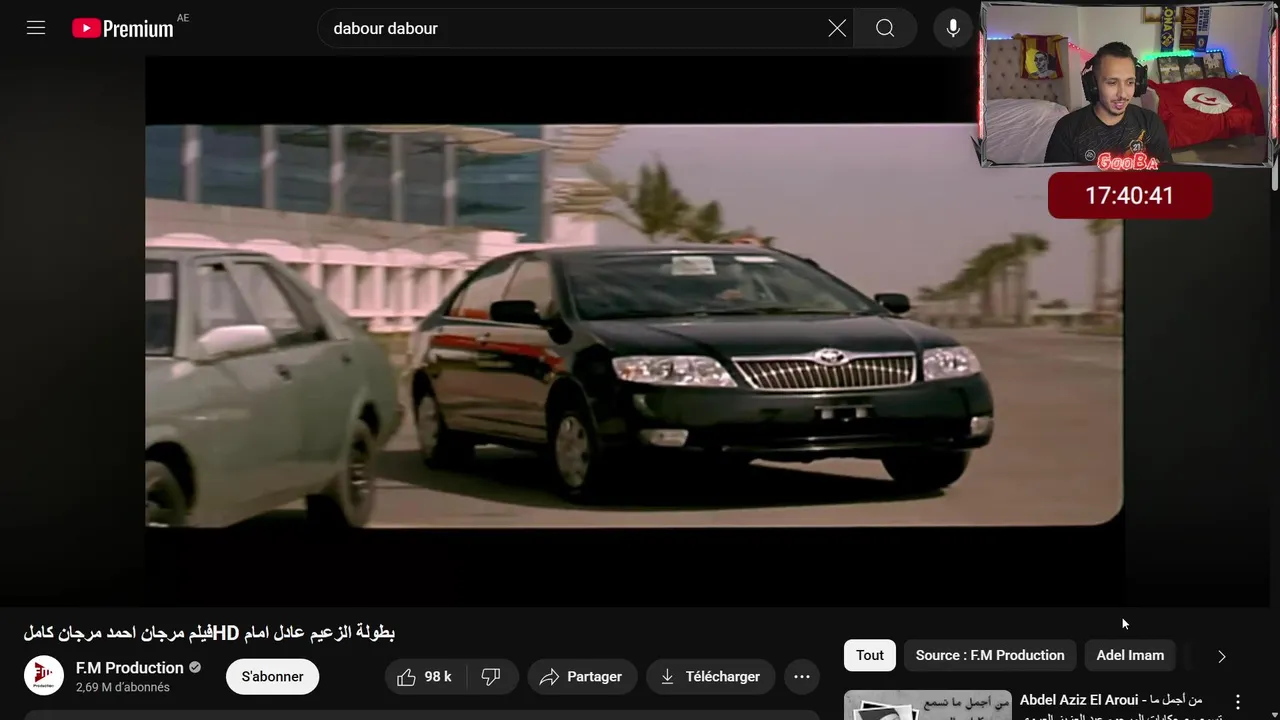Image resolution: width=1280 pixels, height=720 pixels.
Task: Click the Télécharger download button
Action: pos(710,676)
